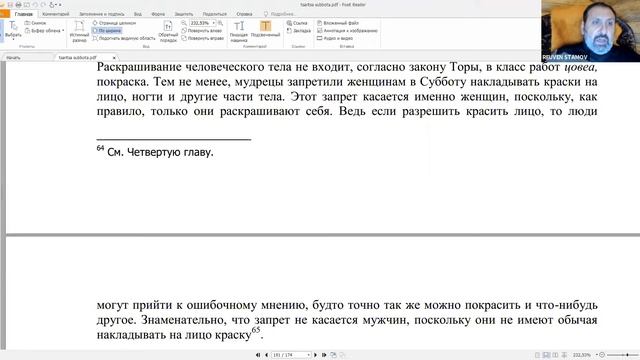Viewport: 640px width, 360px height.
Task: Choose Страница целиком fit page
Action: [114, 23]
